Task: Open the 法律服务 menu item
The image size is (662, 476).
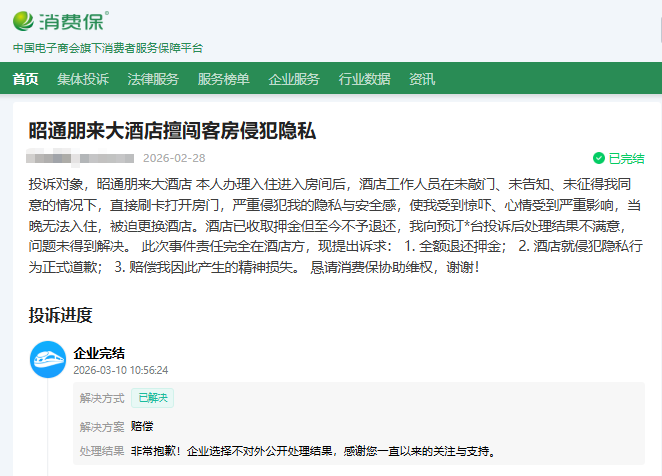Action: [x=153, y=79]
